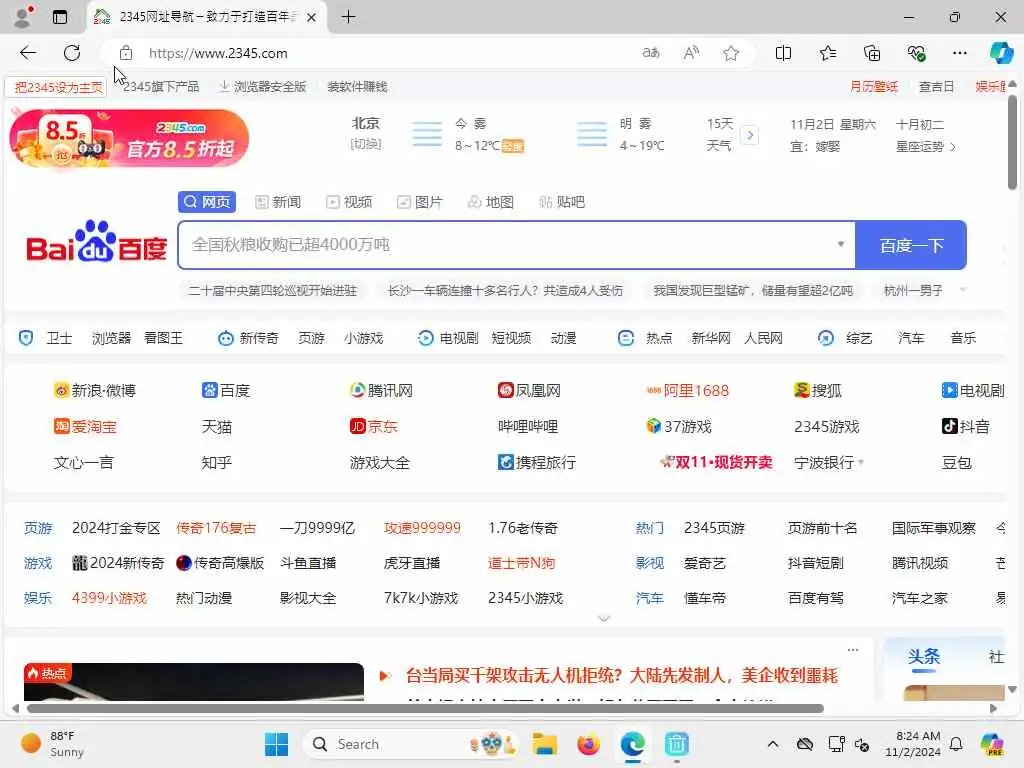Viewport: 1024px width, 768px height.
Task: Click the 双11·现货开卖 promo link
Action: click(x=716, y=462)
